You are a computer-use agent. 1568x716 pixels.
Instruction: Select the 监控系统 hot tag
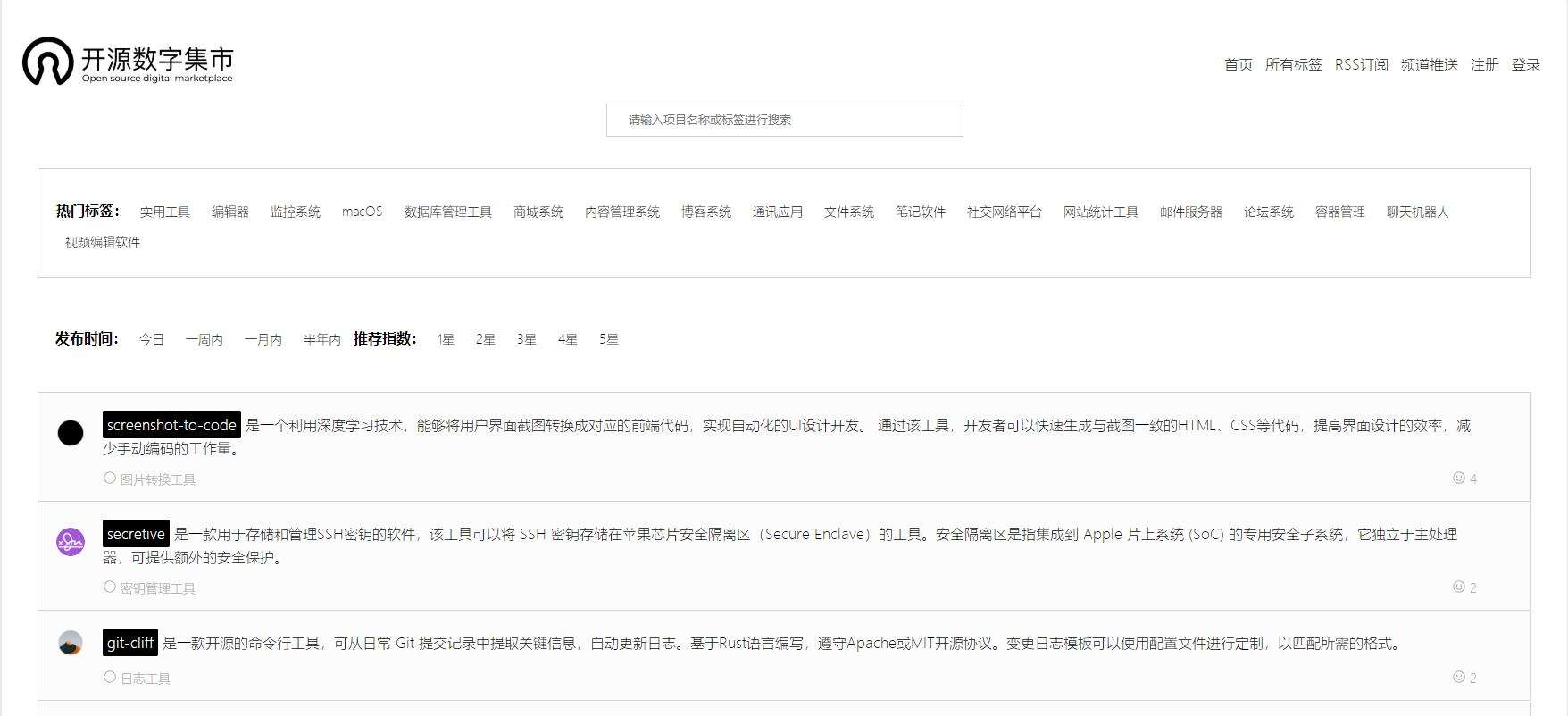296,212
